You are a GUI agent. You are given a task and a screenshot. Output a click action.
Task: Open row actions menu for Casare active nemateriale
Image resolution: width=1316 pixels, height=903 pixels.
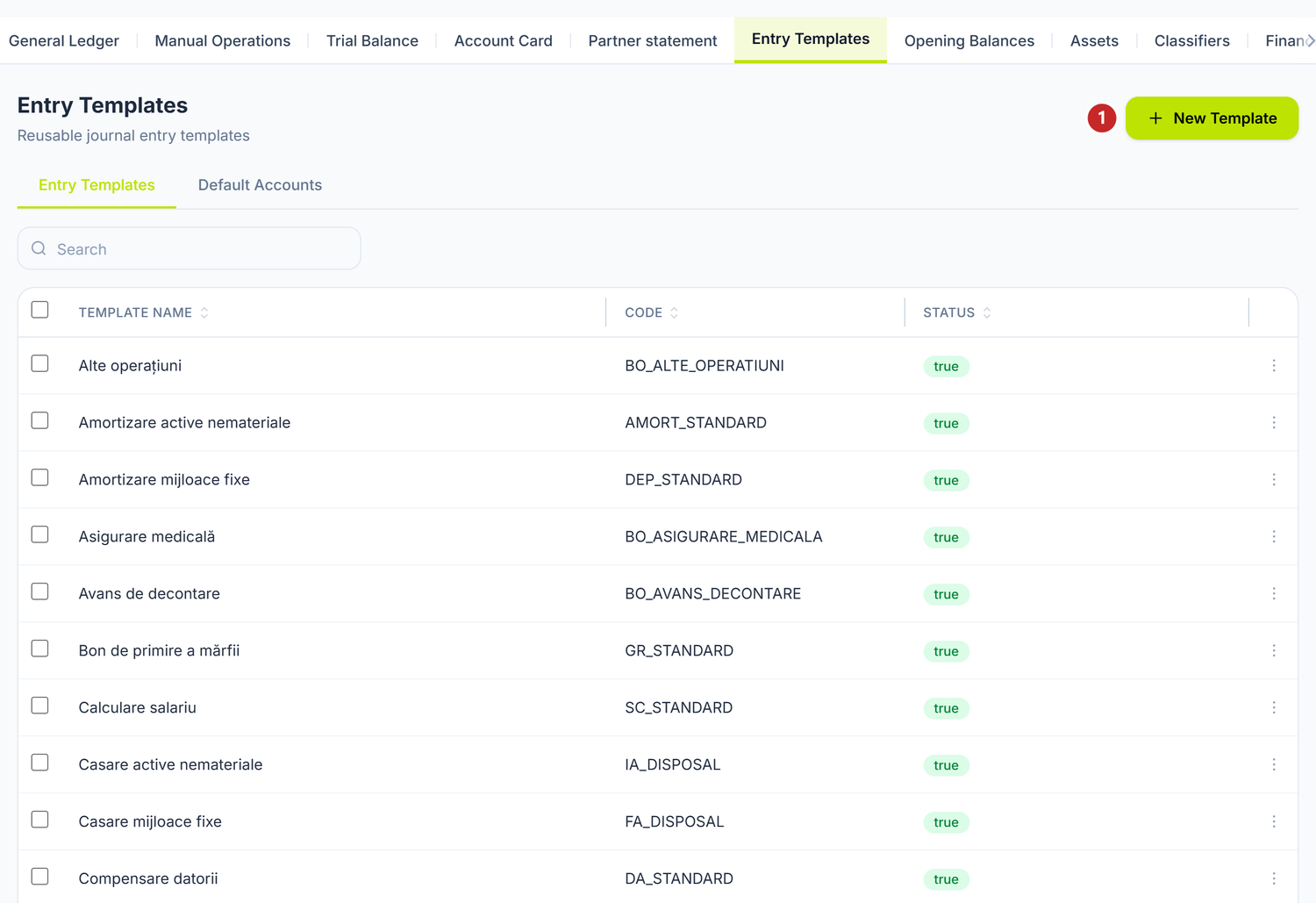1274,764
